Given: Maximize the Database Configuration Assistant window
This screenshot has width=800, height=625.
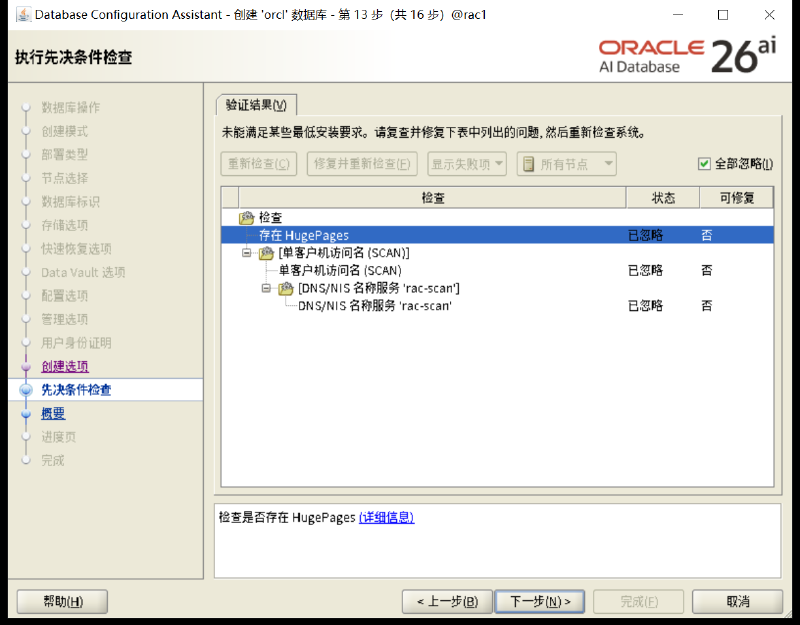Looking at the screenshot, I should [723, 15].
